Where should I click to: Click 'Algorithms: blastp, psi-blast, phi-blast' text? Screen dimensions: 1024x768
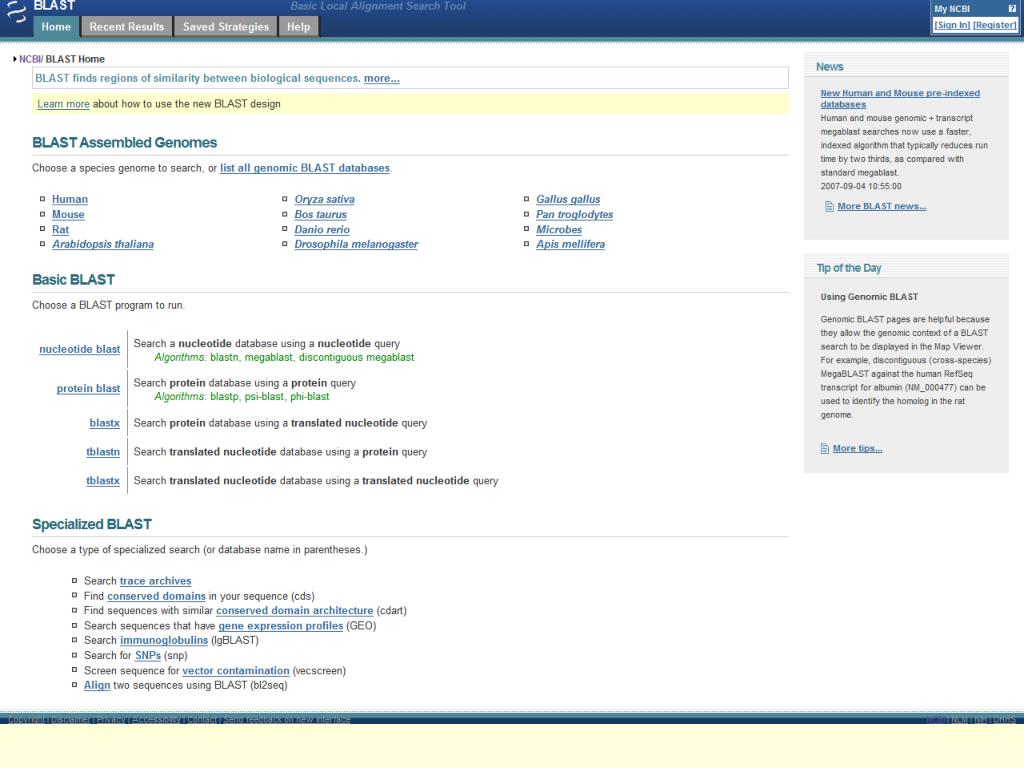[242, 397]
